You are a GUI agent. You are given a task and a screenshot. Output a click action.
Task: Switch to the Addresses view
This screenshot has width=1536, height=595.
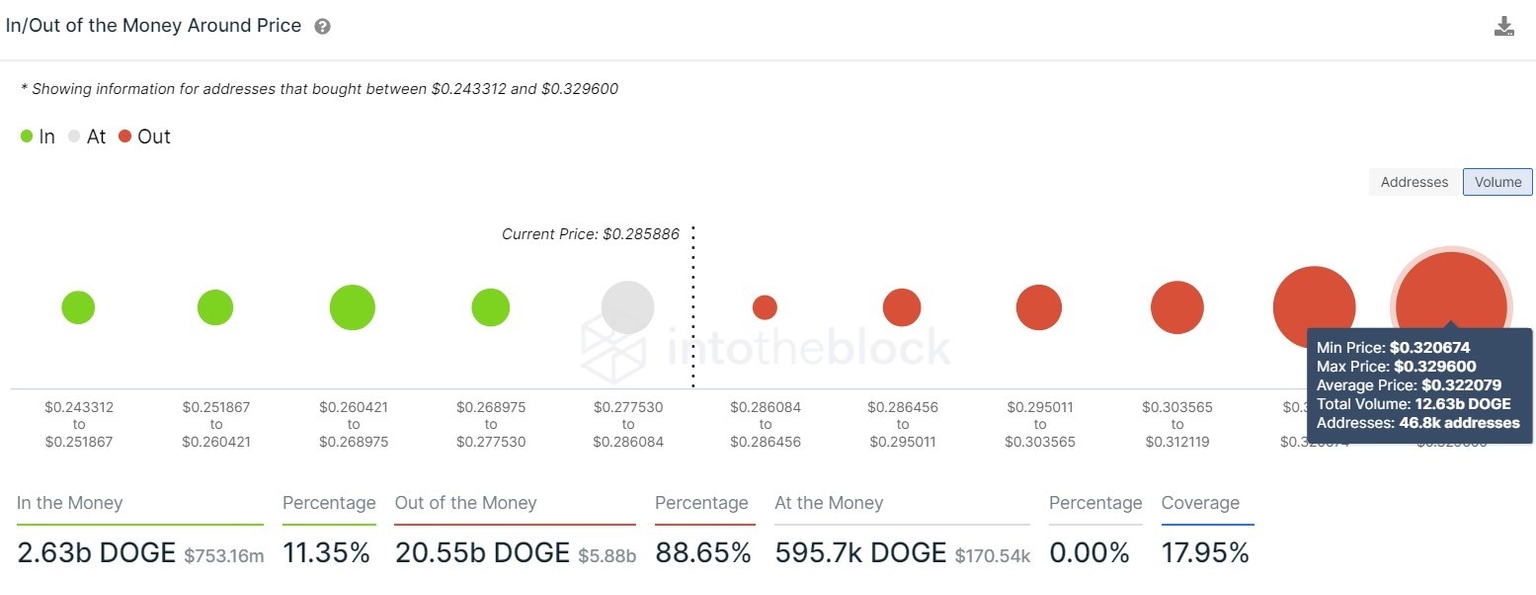coord(1413,182)
